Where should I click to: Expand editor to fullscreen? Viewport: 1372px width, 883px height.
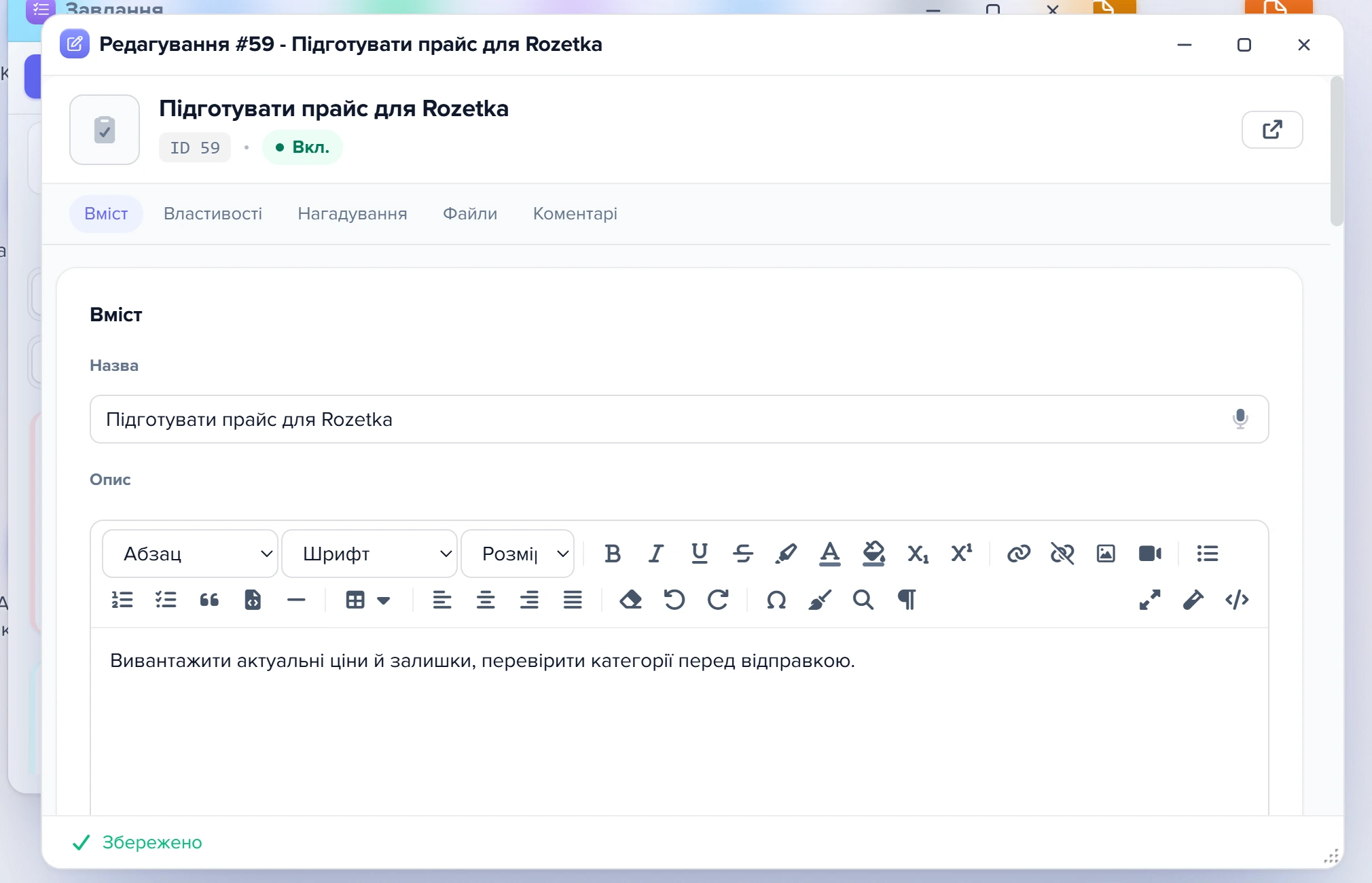[1150, 600]
